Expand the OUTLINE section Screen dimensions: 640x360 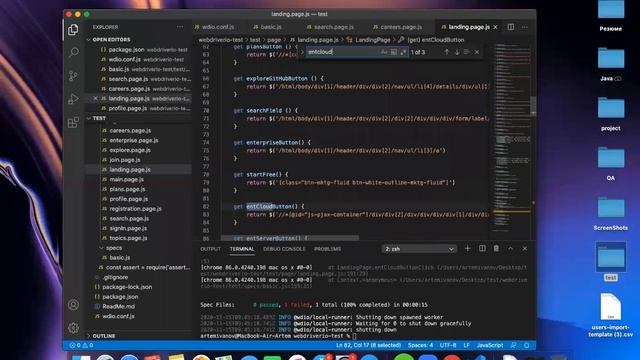pyautogui.click(x=104, y=336)
